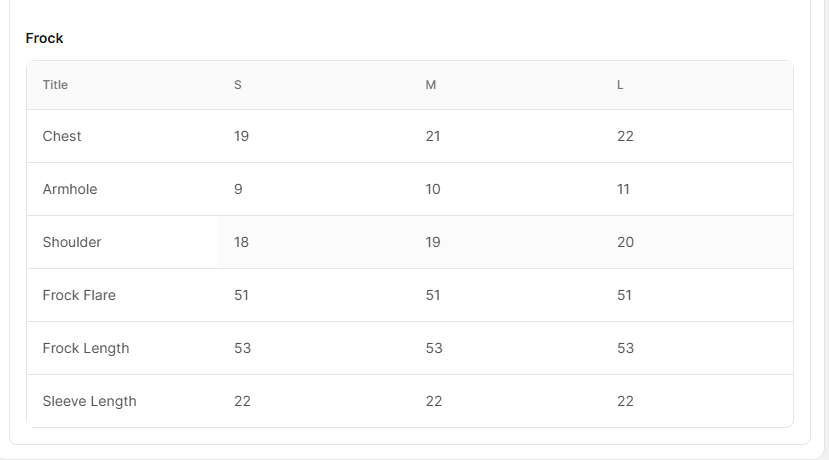Click the S size column header
This screenshot has height=460, width=829.
238,85
